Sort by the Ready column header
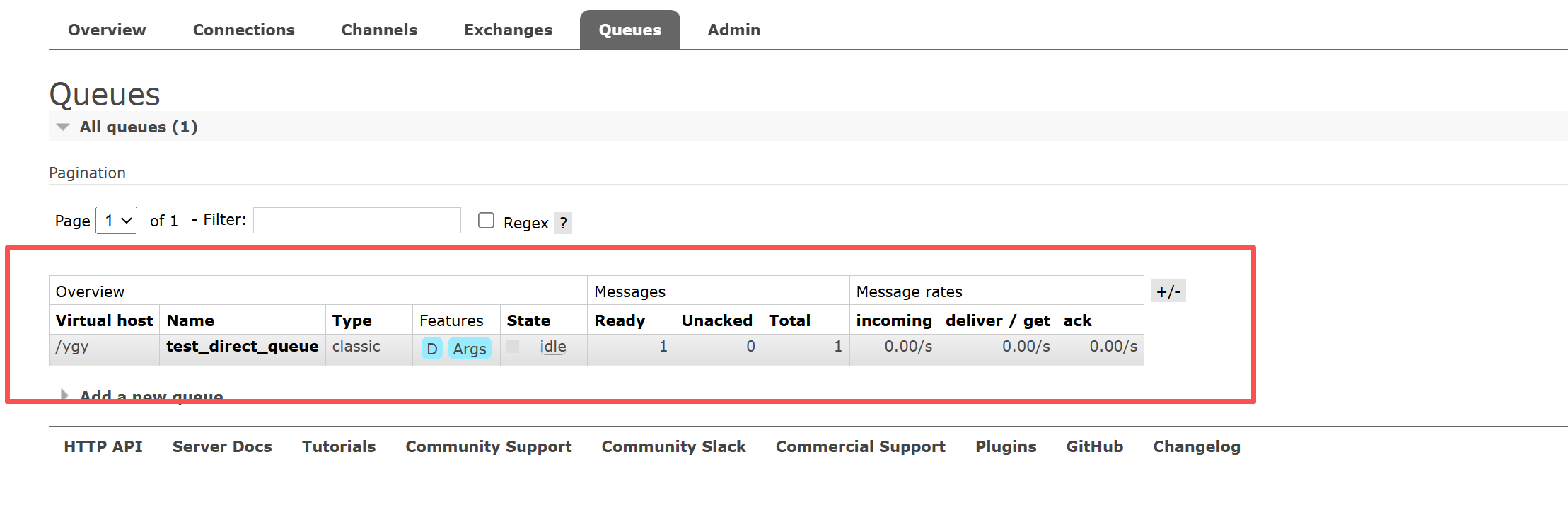The image size is (1568, 515). (620, 320)
